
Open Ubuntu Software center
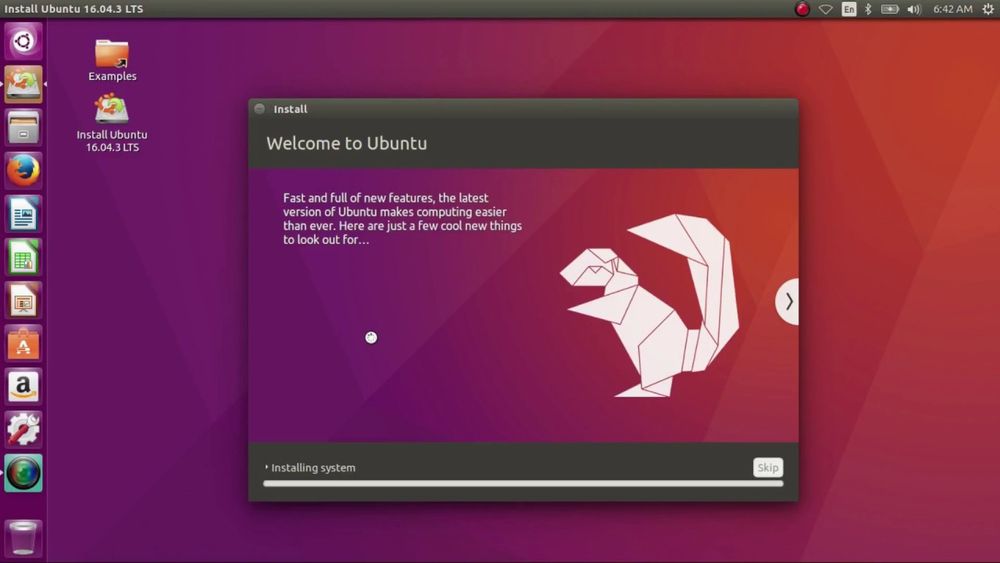tap(24, 343)
